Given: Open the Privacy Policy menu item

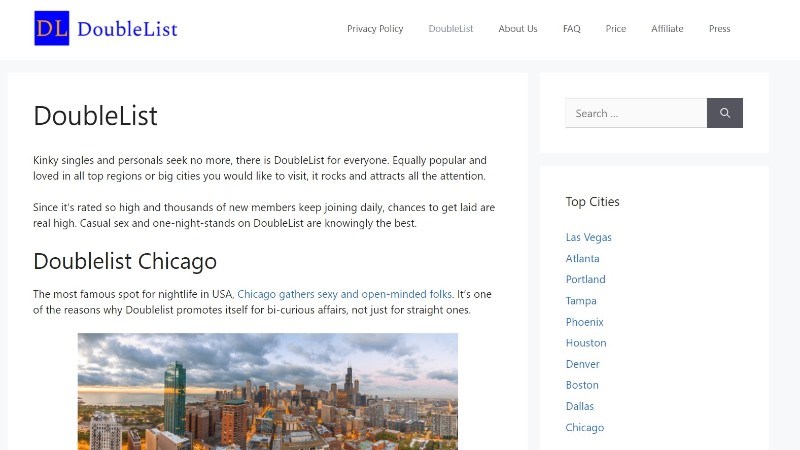Looking at the screenshot, I should [375, 29].
